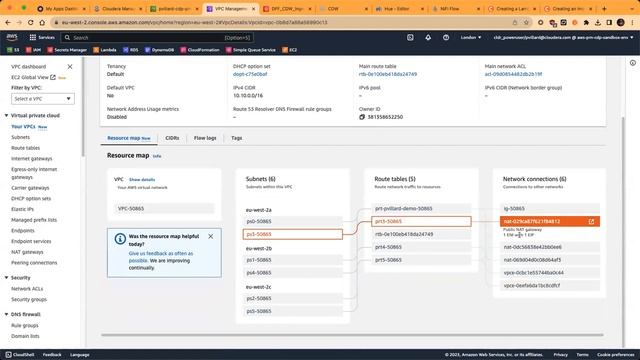
Task: Switch to the CIDRs tab
Action: pos(172,138)
